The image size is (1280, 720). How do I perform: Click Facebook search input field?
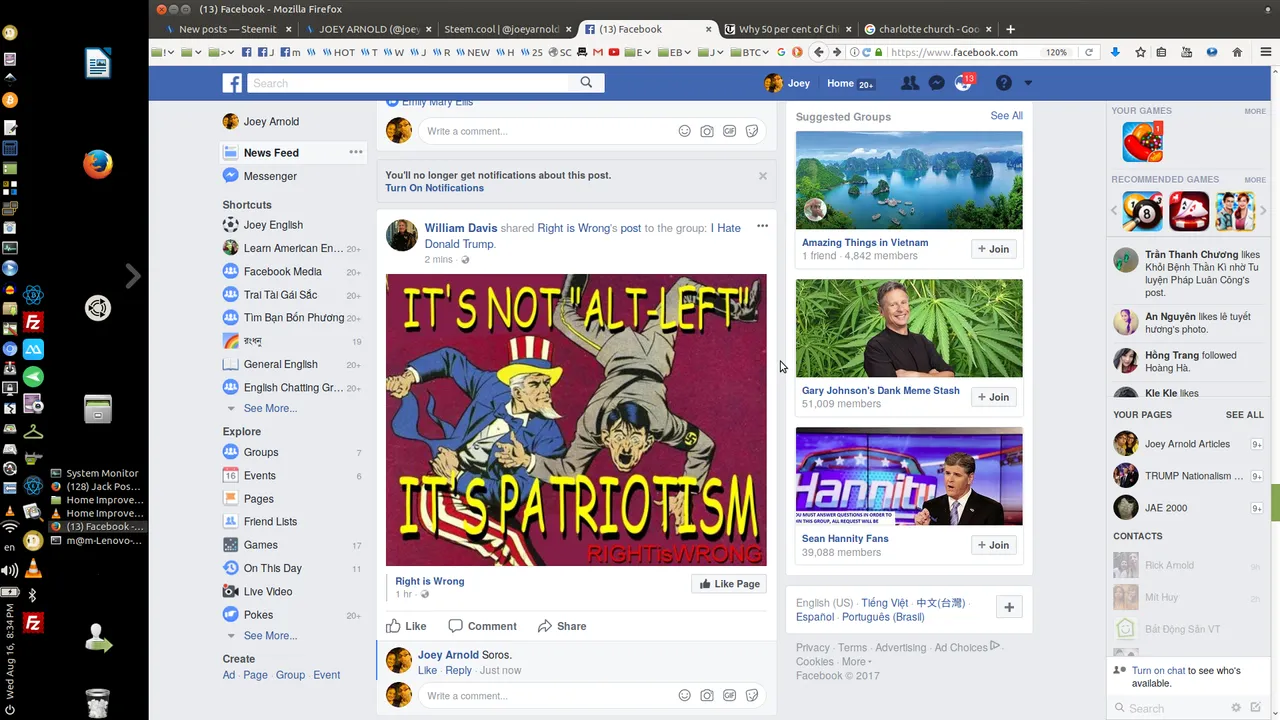pyautogui.click(x=409, y=83)
